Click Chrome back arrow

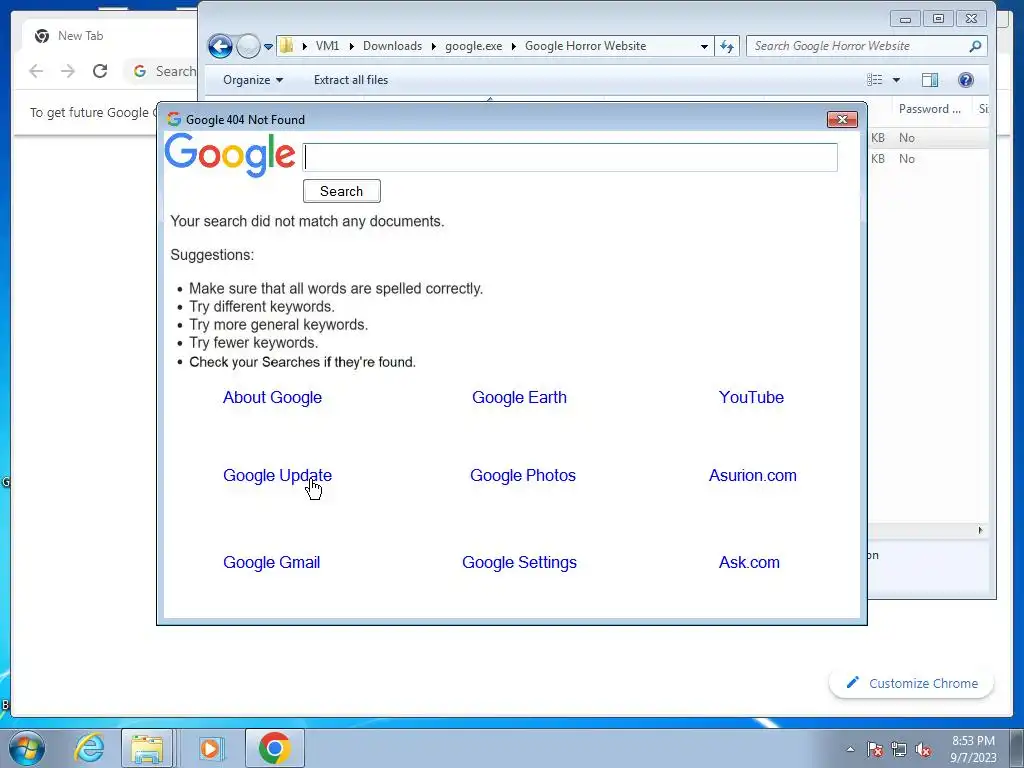pyautogui.click(x=37, y=71)
